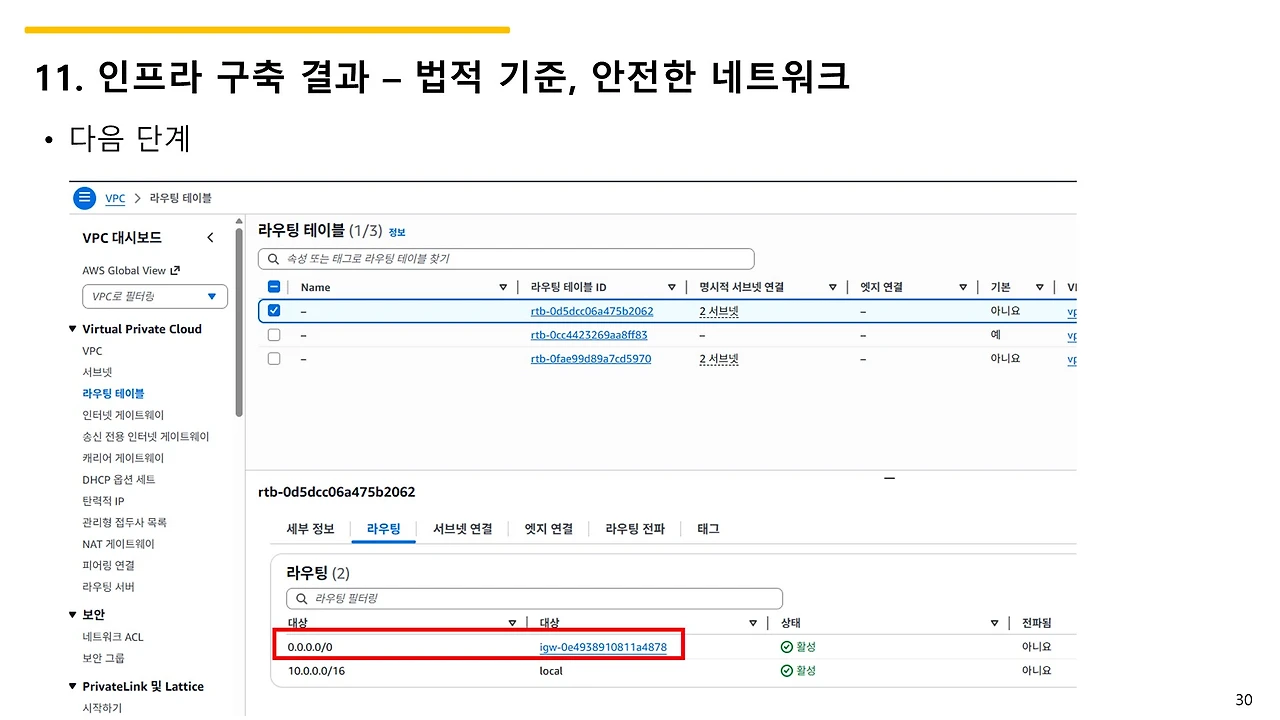
Task: Uncheck rtb-0d5dcc06a475b2062 row
Action: click(273, 310)
